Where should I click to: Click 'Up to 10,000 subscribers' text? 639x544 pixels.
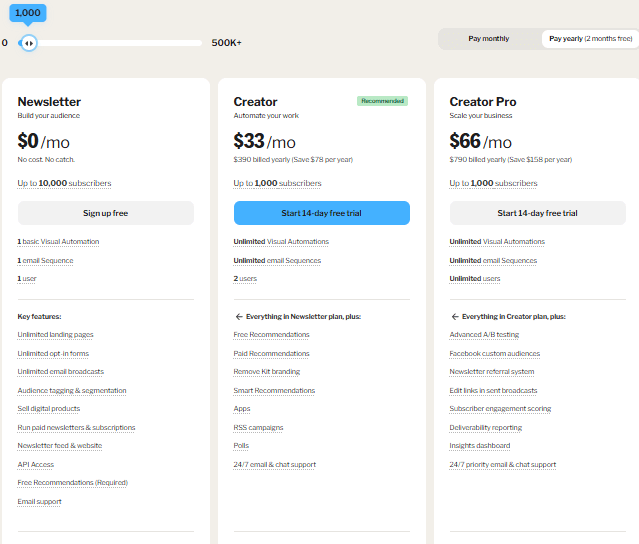point(64,183)
